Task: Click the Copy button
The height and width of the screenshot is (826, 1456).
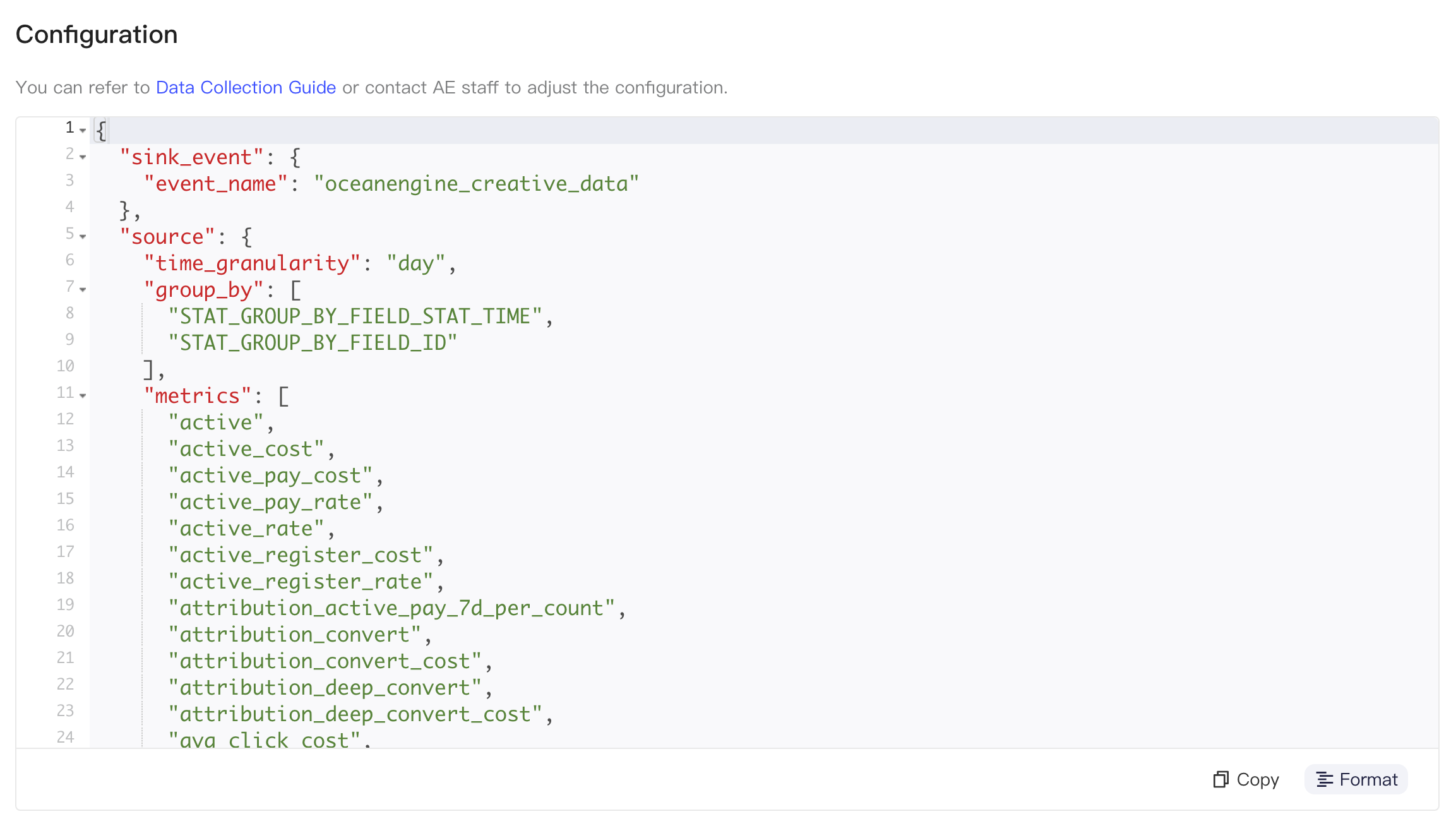Action: click(1246, 779)
